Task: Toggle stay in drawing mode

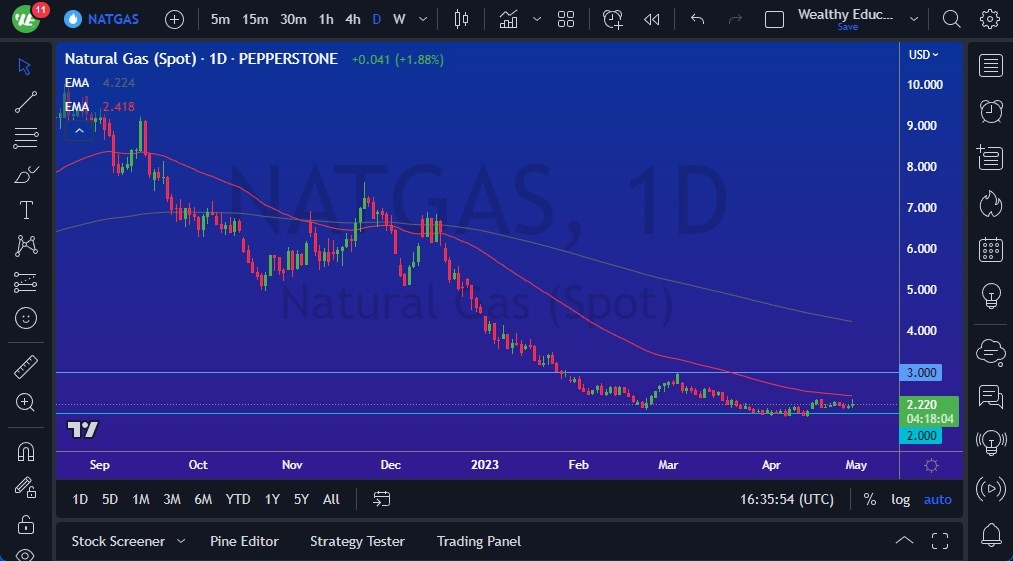Action: 25,487
